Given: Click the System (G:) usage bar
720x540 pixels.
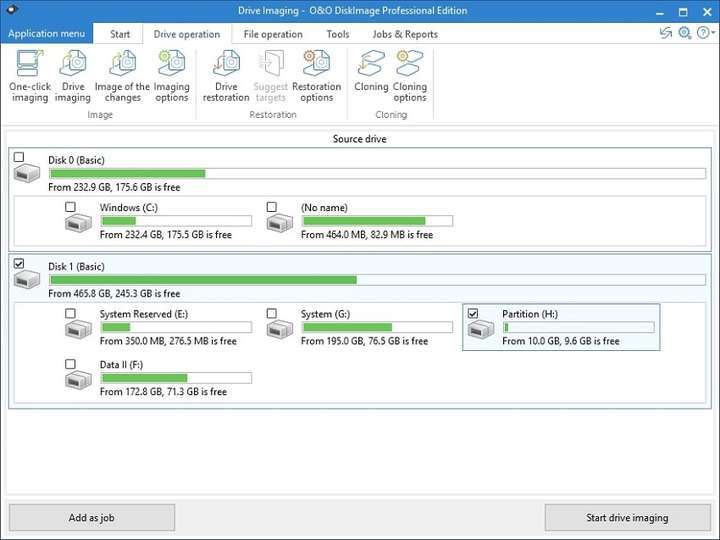Looking at the screenshot, I should click(x=377, y=327).
